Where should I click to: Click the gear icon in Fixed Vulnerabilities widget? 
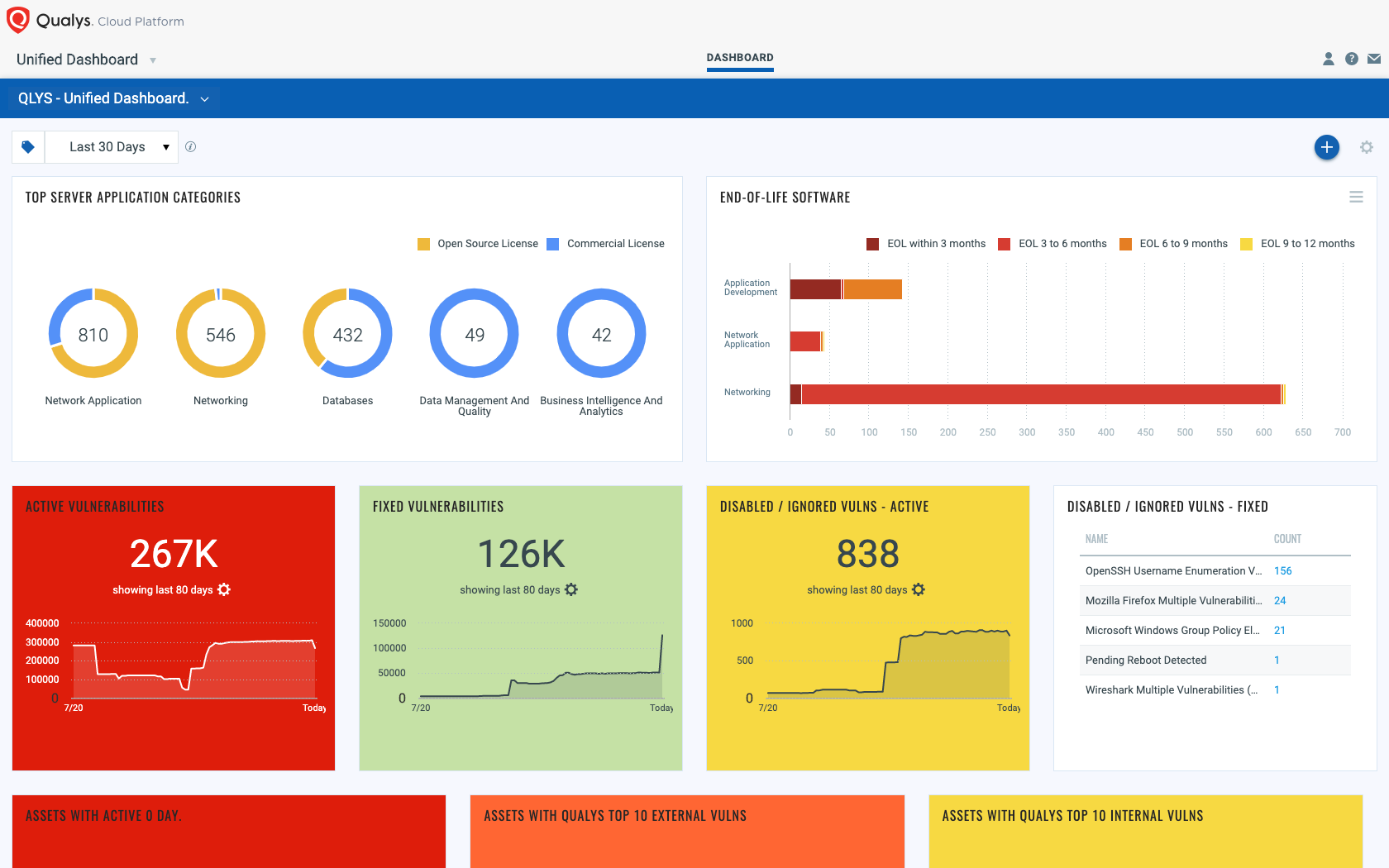pyautogui.click(x=570, y=589)
